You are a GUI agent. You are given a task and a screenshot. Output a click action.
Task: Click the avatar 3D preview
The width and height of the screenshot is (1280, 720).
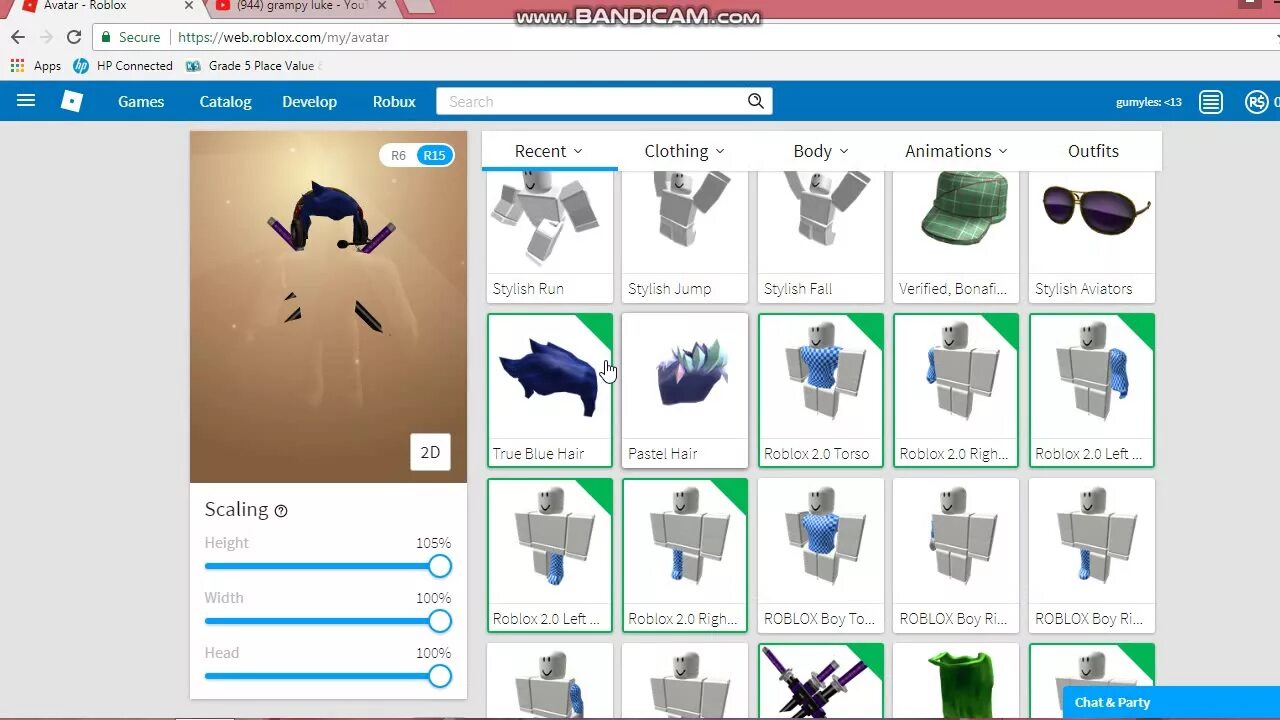click(x=328, y=307)
